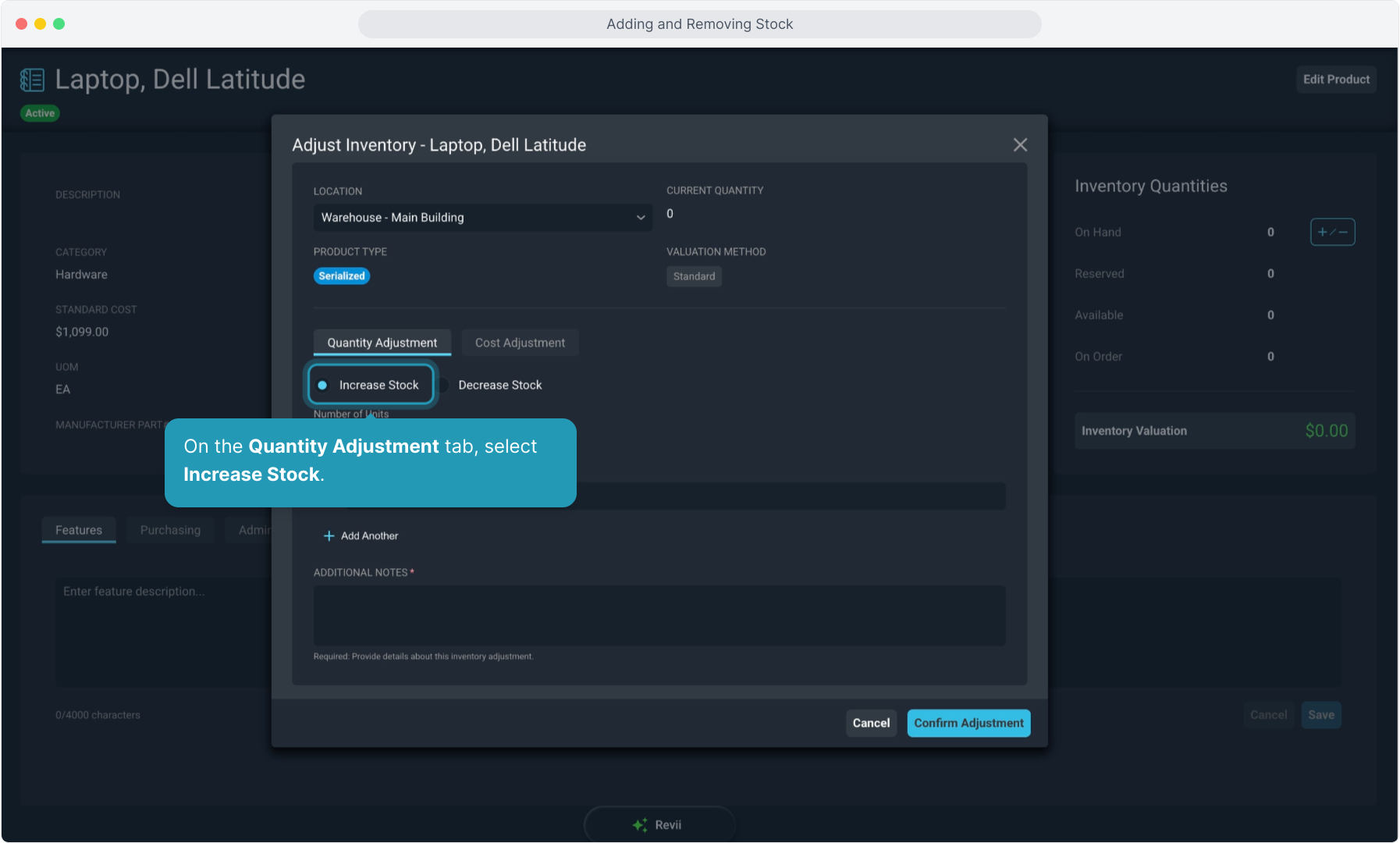
Task: Click the Serialized product type badge
Action: 342,276
